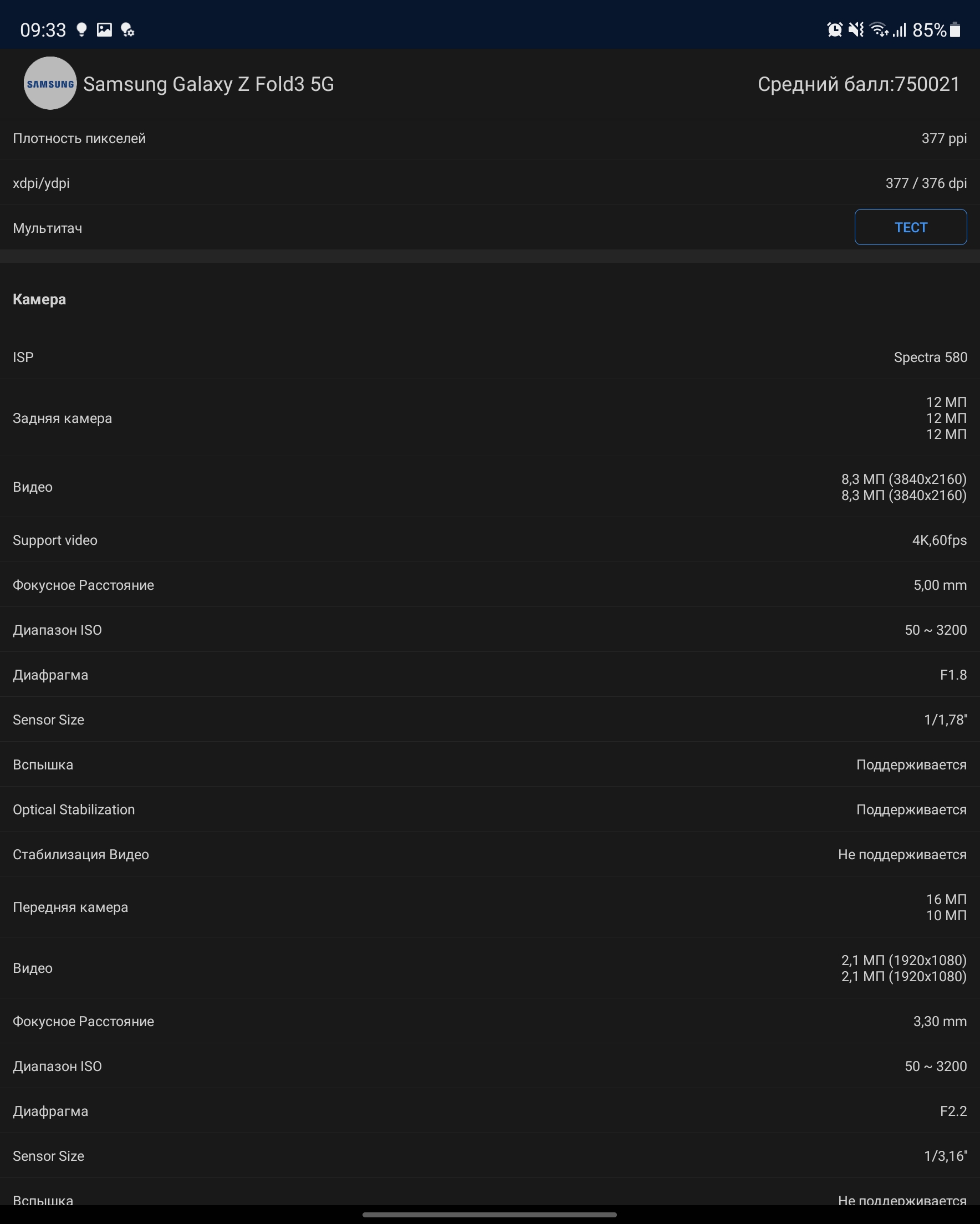The image size is (980, 1224).
Task: Tap the Средний балл:750021 score text
Action: click(858, 84)
